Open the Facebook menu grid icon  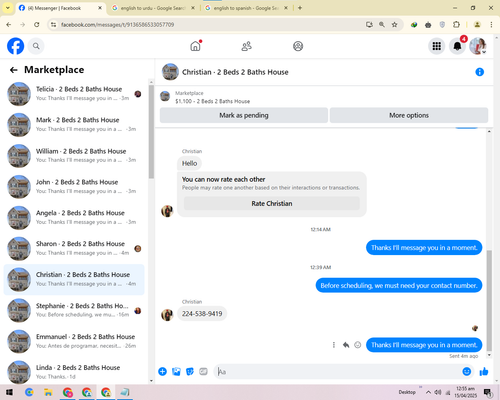pos(437,46)
